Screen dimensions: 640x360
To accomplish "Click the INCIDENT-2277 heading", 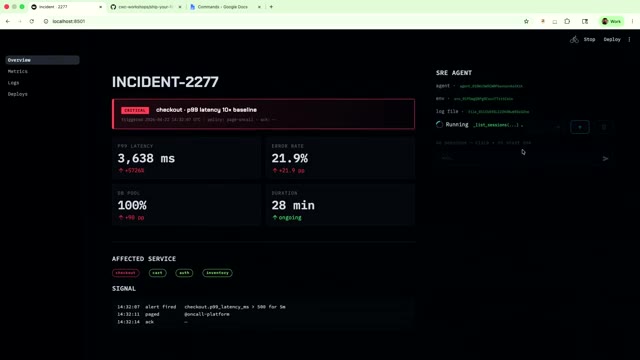I will click(x=165, y=82).
